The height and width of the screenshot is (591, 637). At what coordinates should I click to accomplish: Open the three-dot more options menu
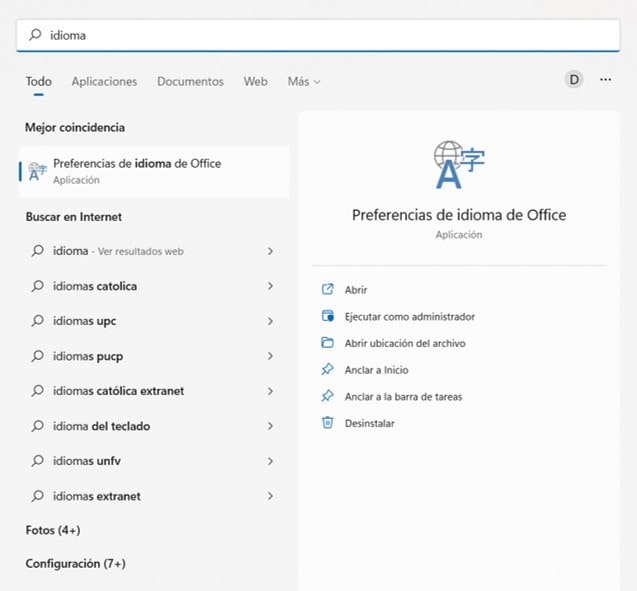pos(605,80)
